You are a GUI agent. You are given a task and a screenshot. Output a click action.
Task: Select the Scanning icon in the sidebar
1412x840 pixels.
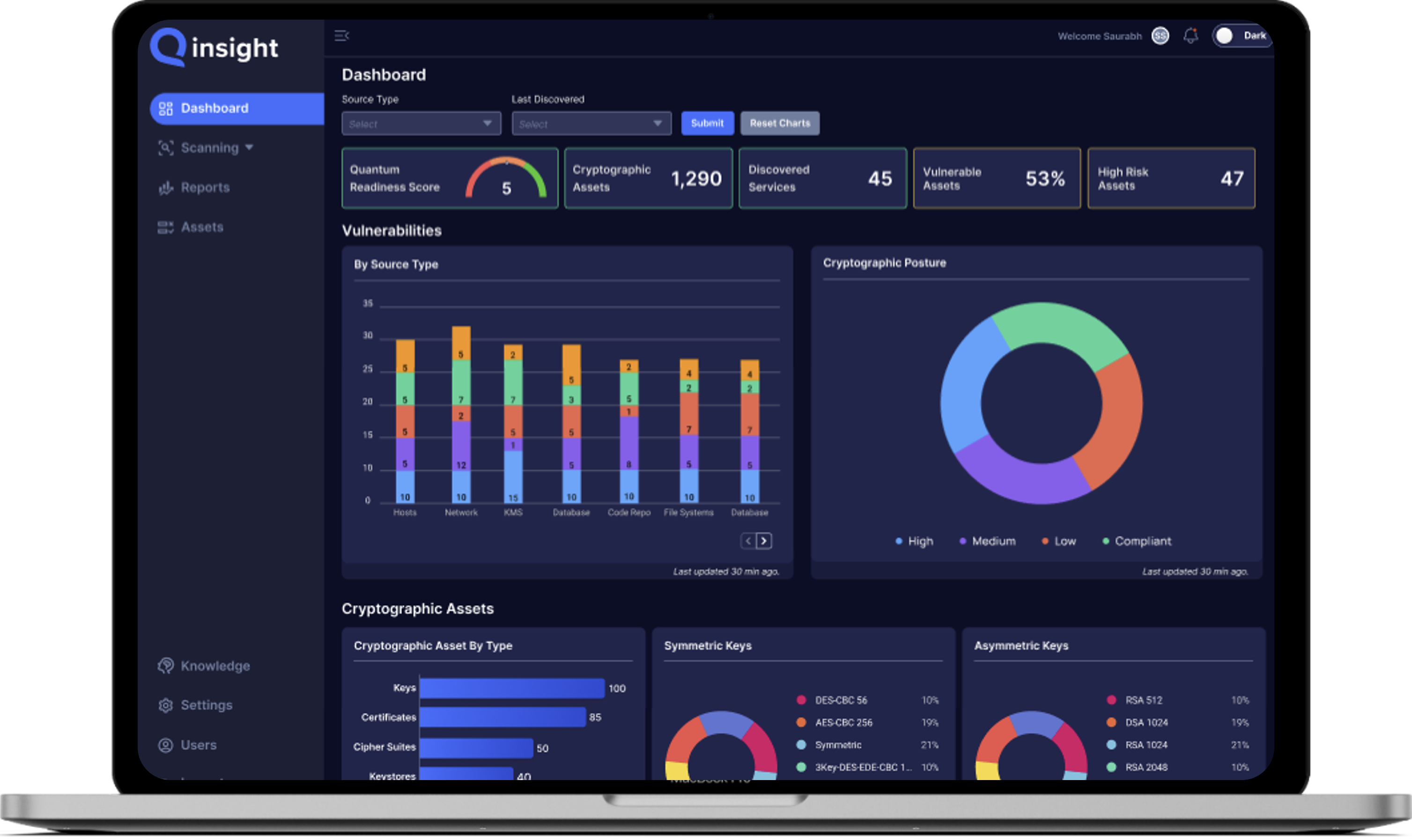[x=165, y=147]
